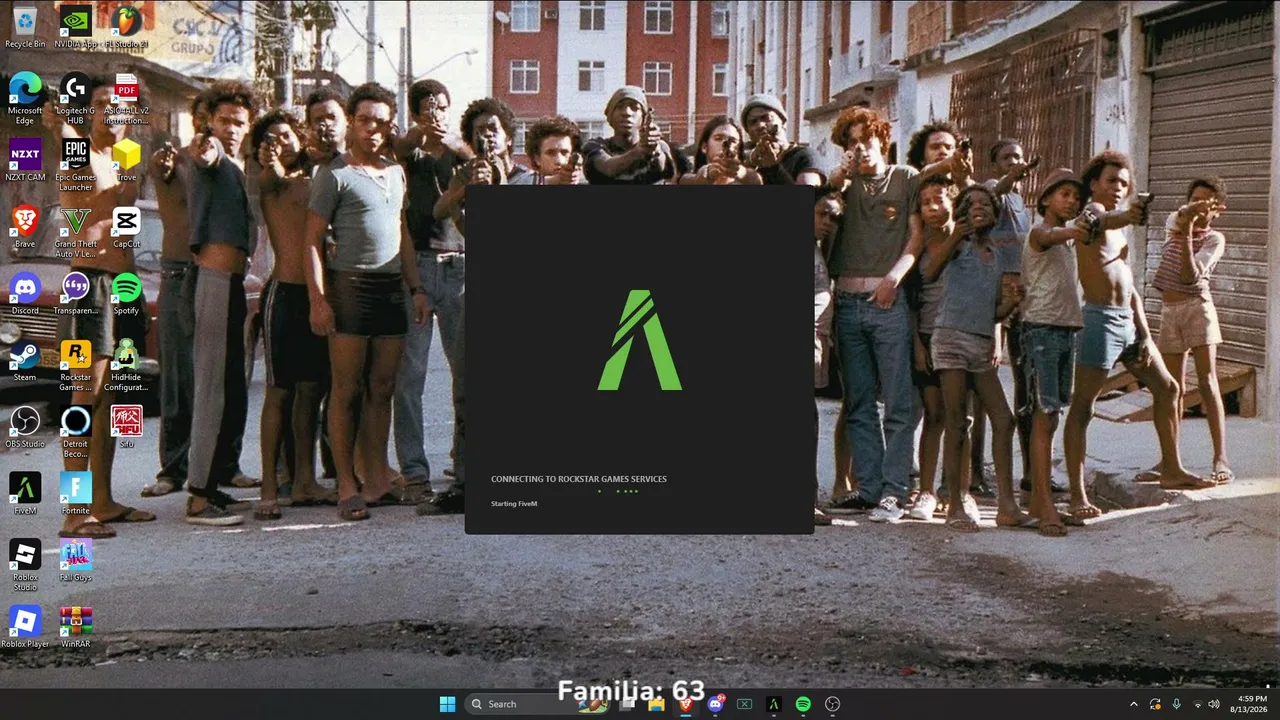
Task: Click the Sifu desktop shortcut
Action: click(126, 427)
